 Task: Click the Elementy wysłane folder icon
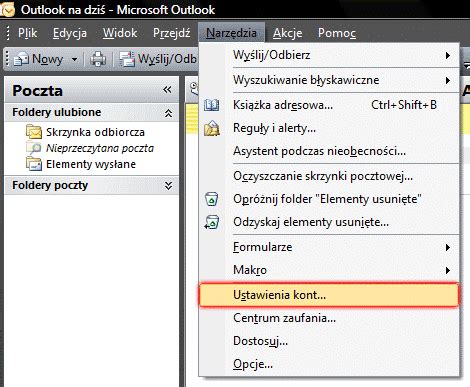(34, 164)
